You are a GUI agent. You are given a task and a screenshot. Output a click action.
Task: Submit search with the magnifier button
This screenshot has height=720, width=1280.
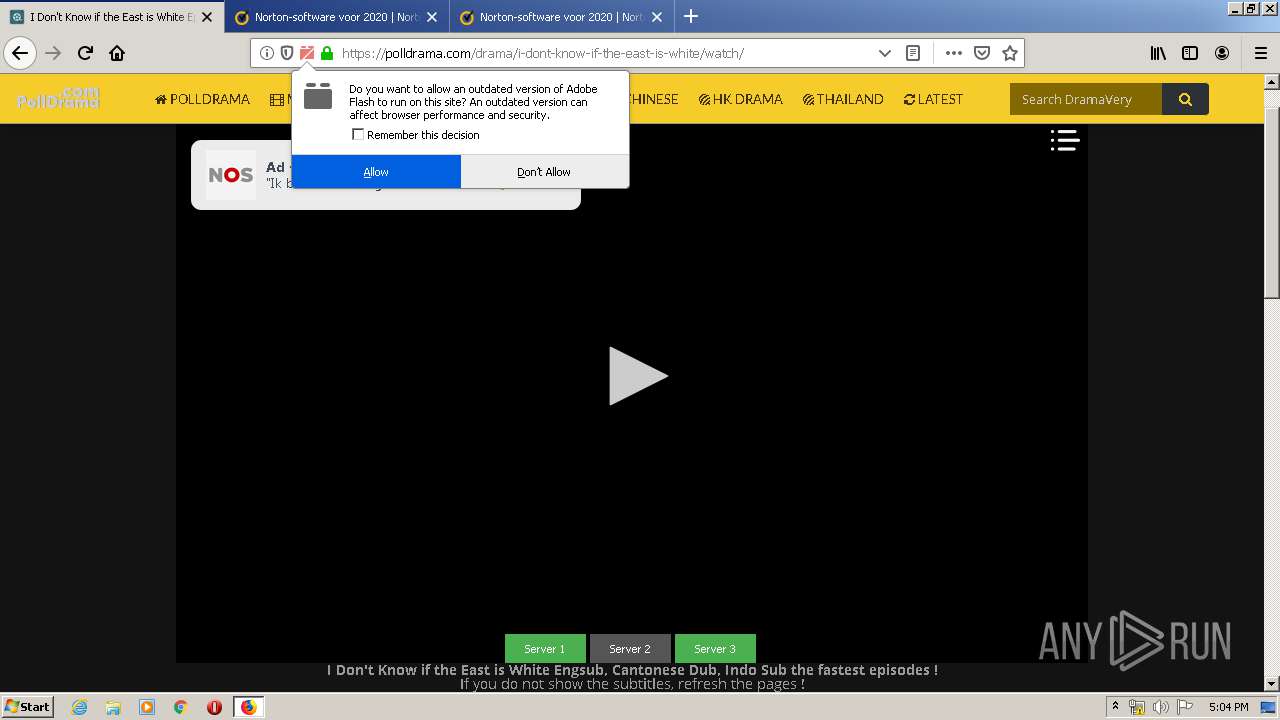click(1185, 99)
